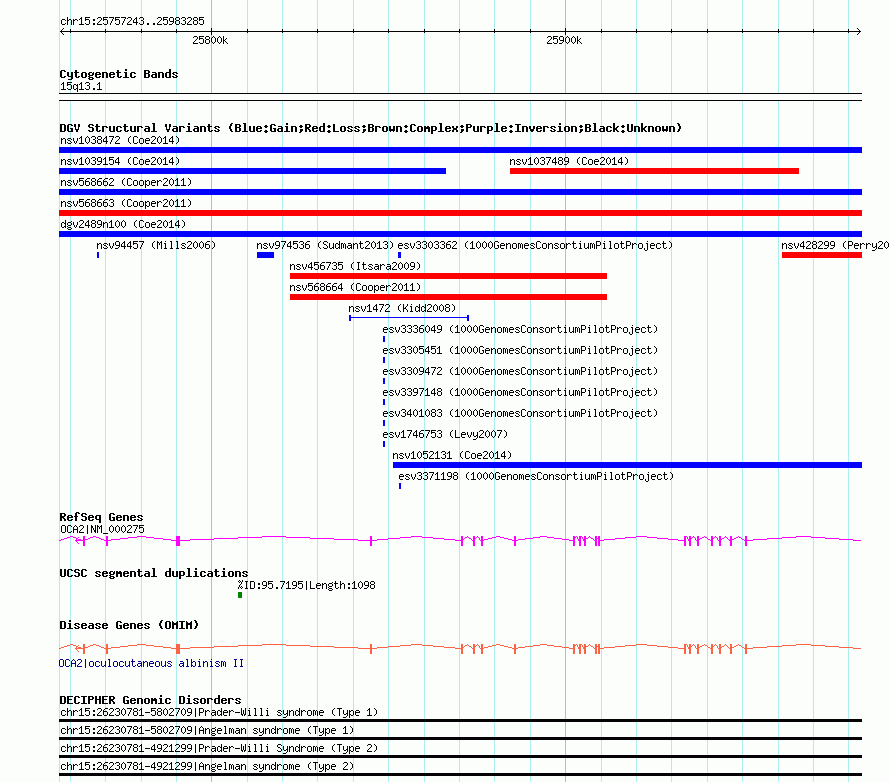Image resolution: width=890 pixels, height=782 pixels.
Task: Select the nsv1052131 (Coe2014) blue bar
Action: tap(627, 465)
